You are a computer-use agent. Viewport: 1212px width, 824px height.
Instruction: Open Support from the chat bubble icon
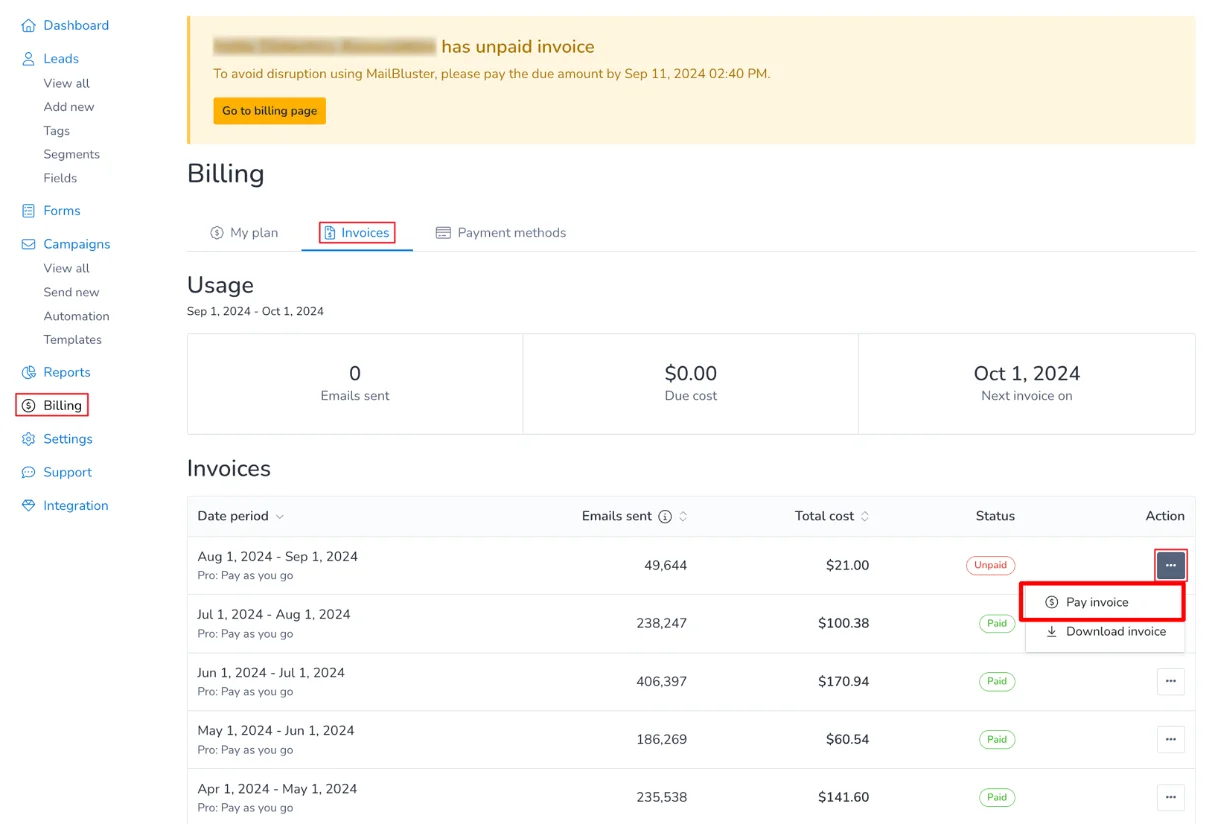pos(27,472)
